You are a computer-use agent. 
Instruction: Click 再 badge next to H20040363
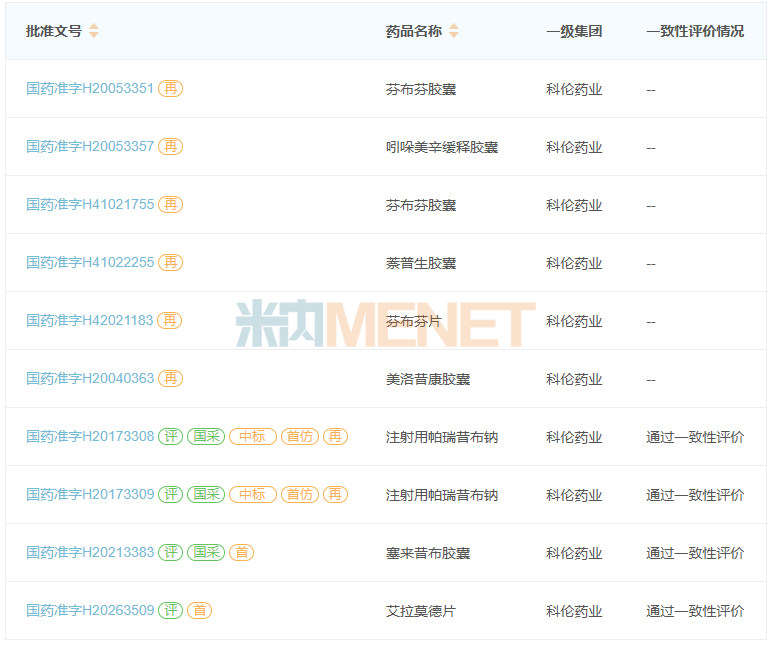coord(170,379)
